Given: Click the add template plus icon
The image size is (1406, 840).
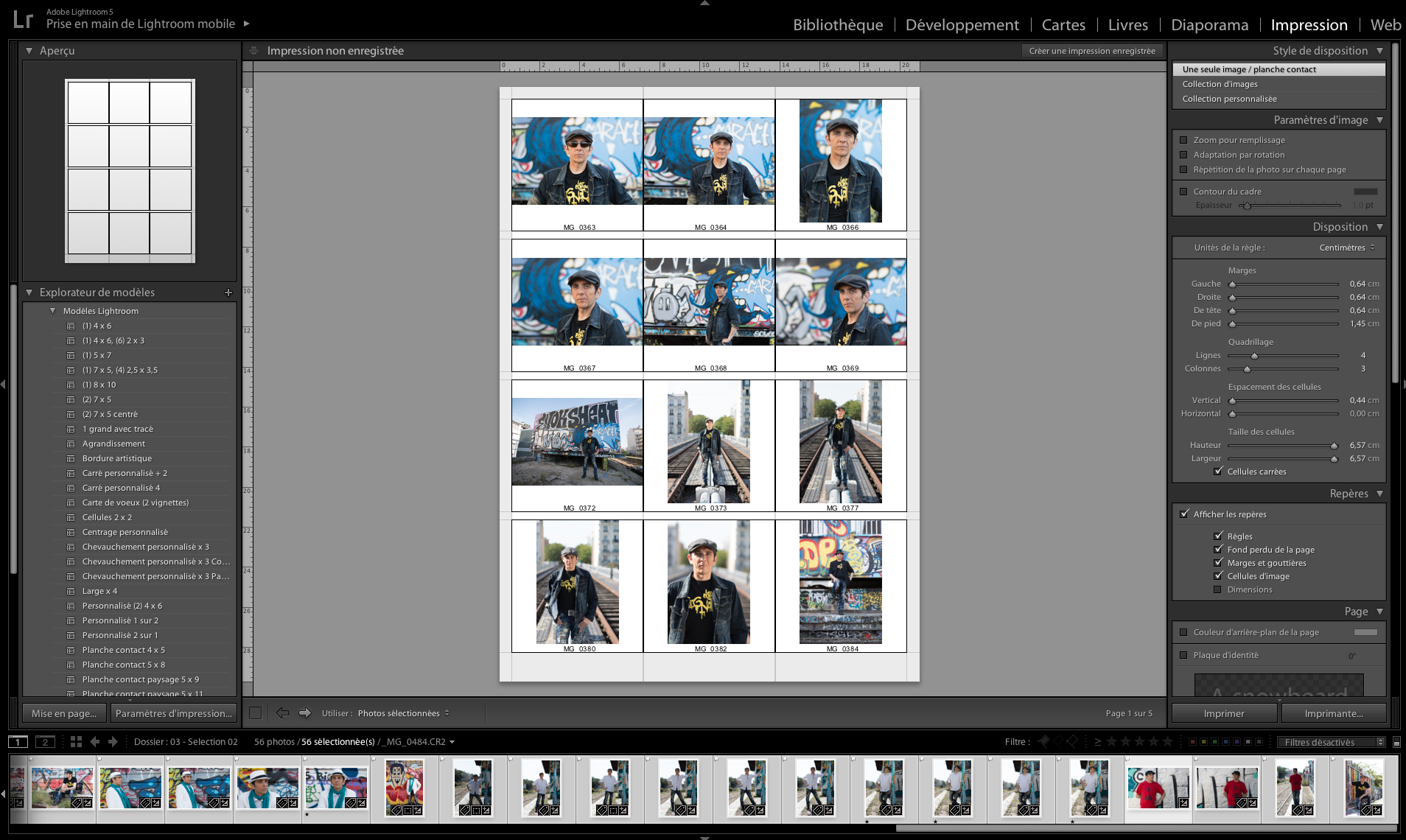Looking at the screenshot, I should 228,293.
